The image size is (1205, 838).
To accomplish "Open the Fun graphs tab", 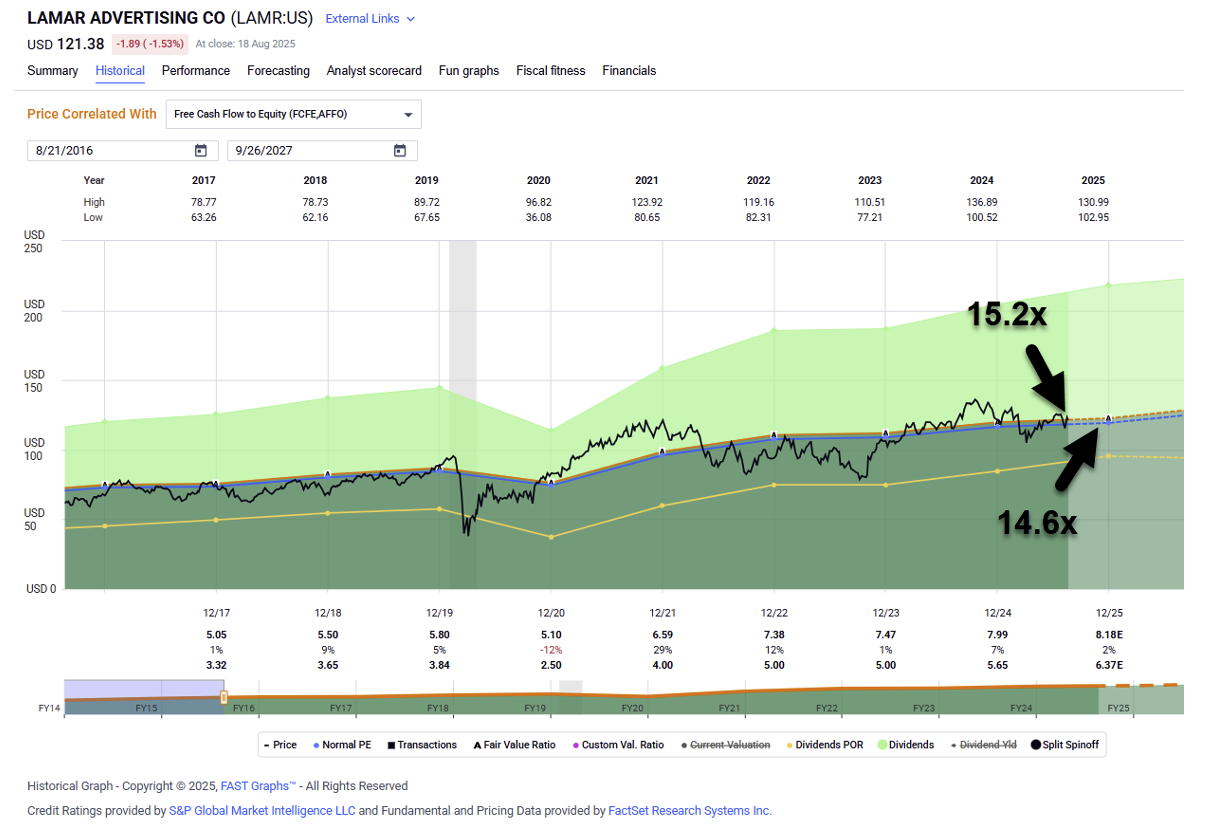I will click(469, 71).
